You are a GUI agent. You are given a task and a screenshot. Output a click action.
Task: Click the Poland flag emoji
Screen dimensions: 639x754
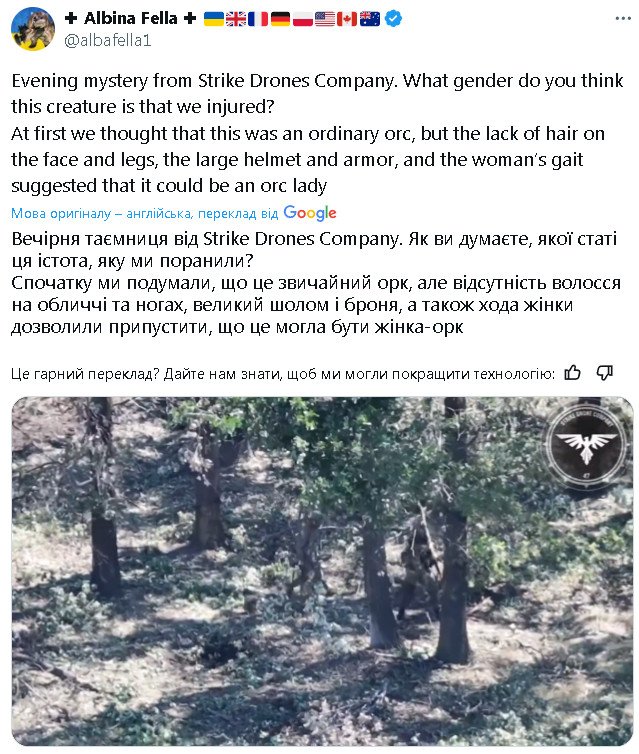[302, 18]
